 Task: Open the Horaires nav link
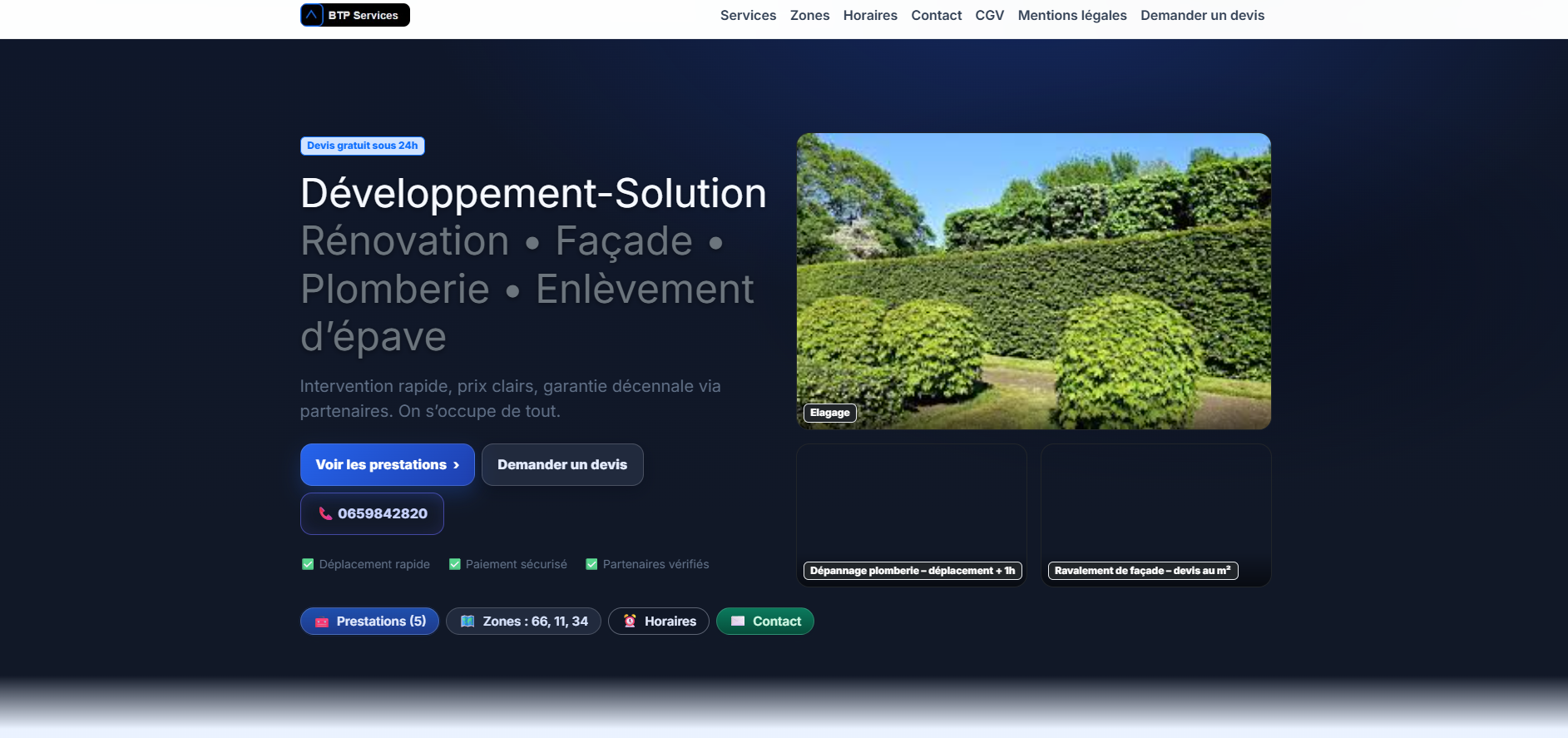click(870, 15)
